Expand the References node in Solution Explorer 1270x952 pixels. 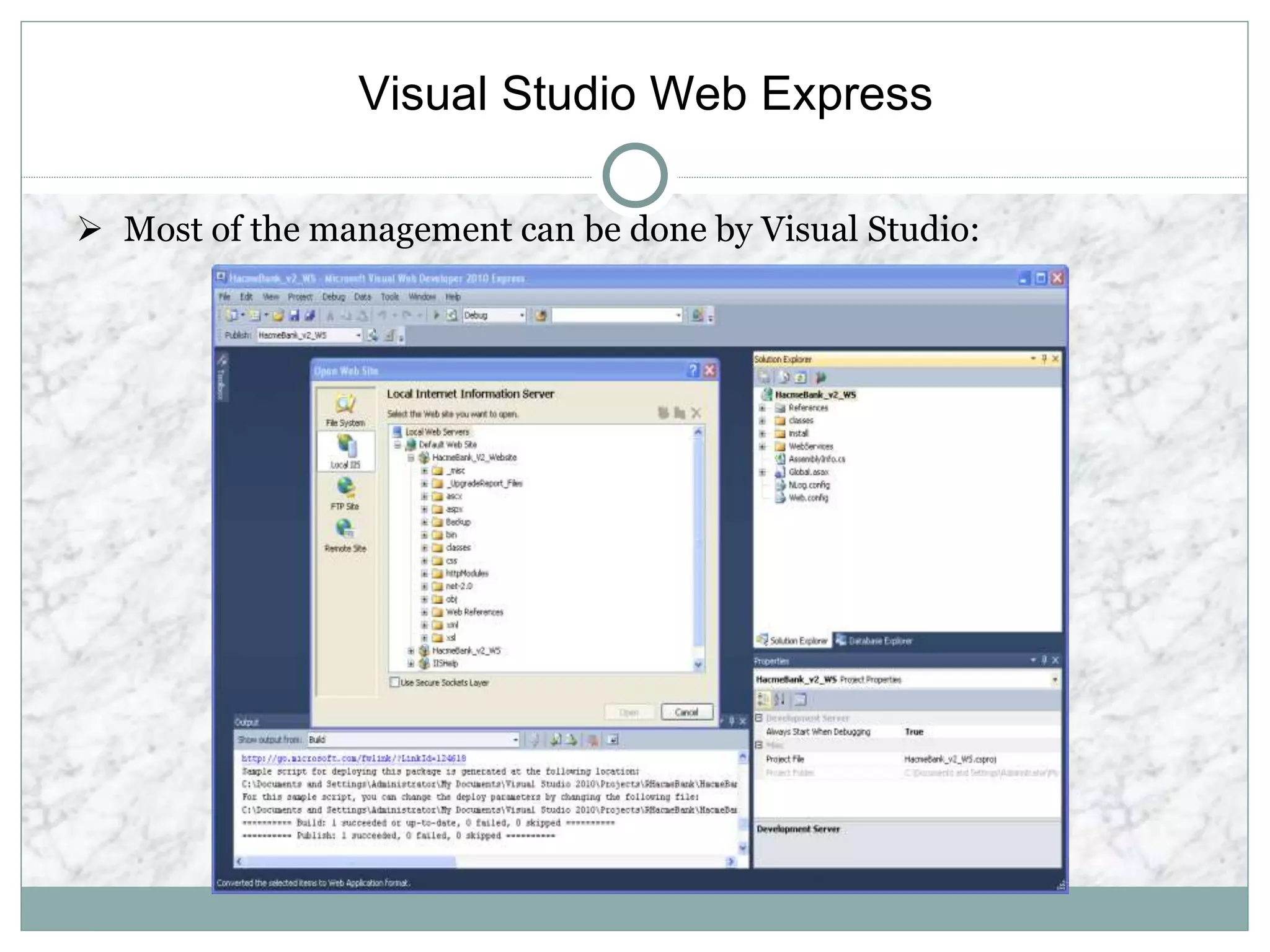pyautogui.click(x=762, y=408)
